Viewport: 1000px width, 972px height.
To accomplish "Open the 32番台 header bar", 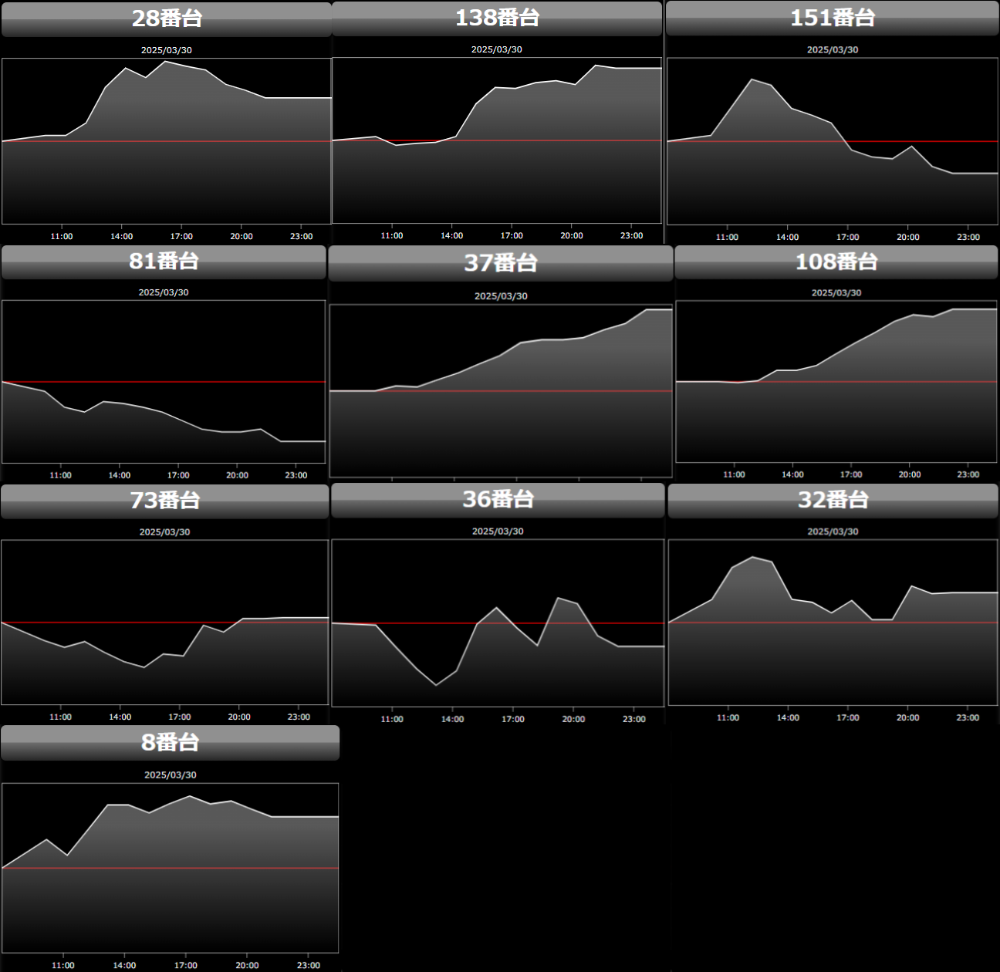I will coord(832,500).
